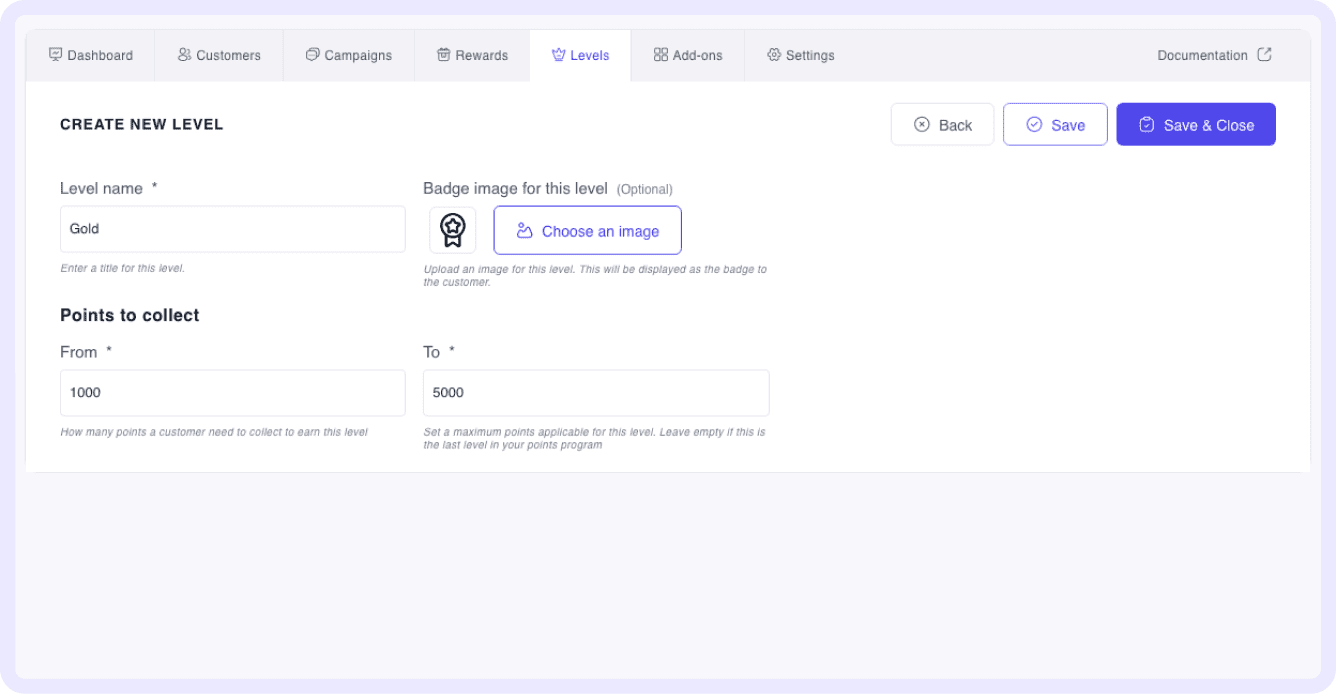
Task: Click the external link icon beside Documentation
Action: [x=1264, y=55]
